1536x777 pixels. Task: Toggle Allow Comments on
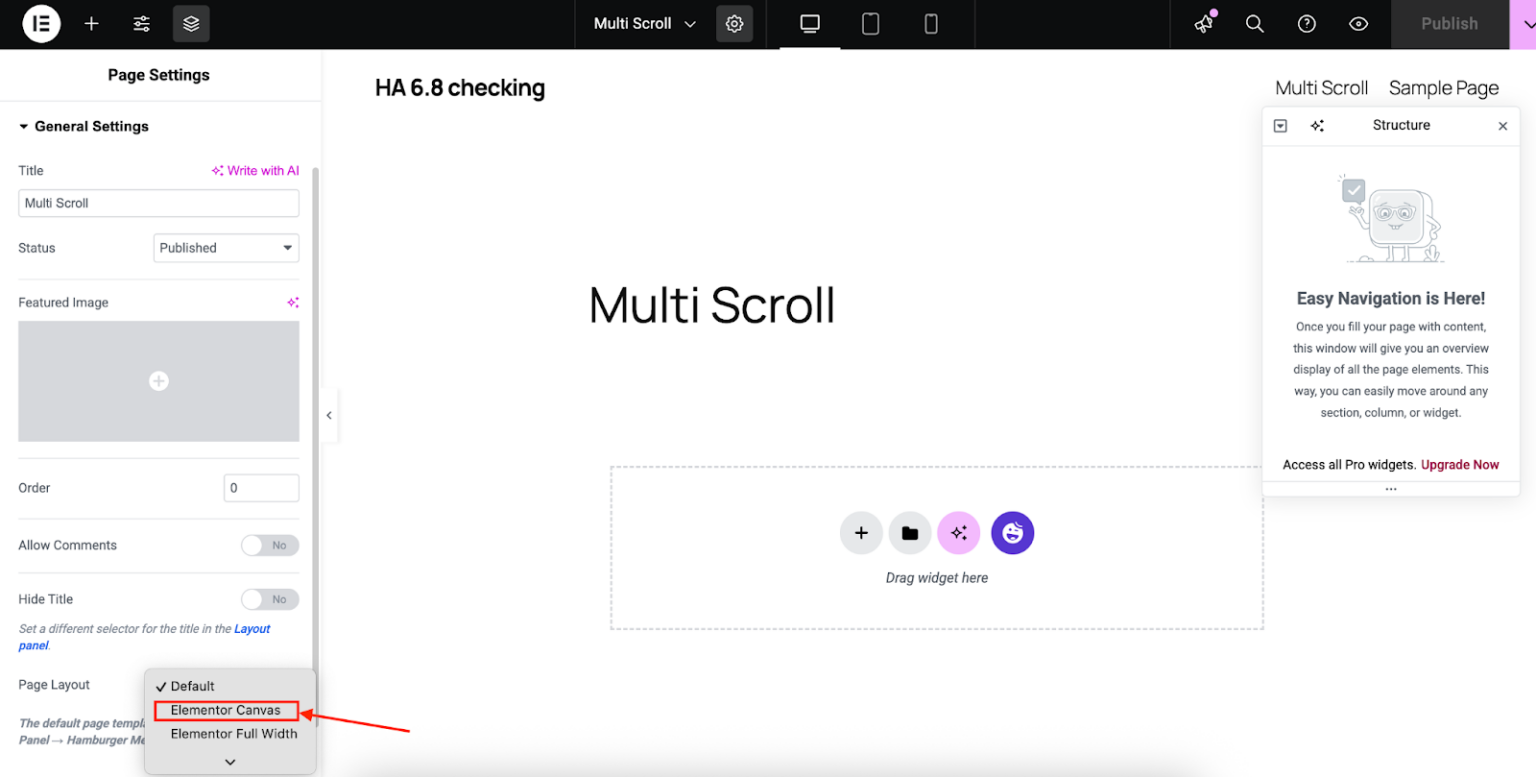[269, 545]
